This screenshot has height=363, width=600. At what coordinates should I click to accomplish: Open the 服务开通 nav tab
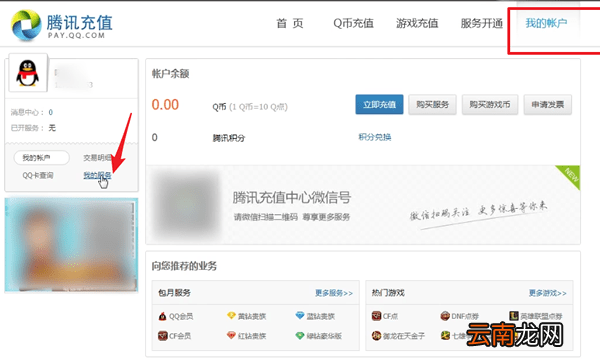tap(481, 23)
